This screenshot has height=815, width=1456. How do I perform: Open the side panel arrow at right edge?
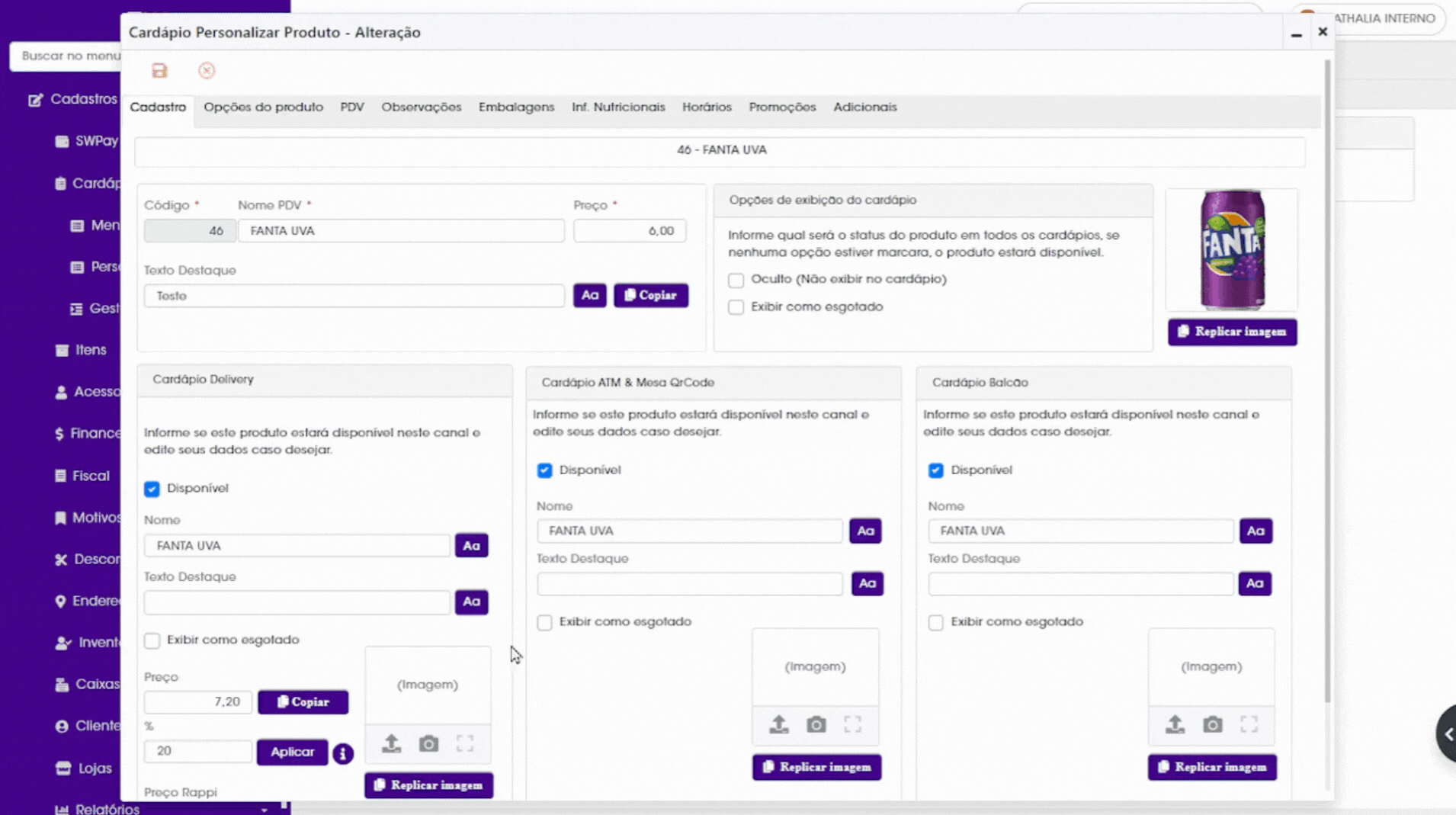[x=1447, y=733]
